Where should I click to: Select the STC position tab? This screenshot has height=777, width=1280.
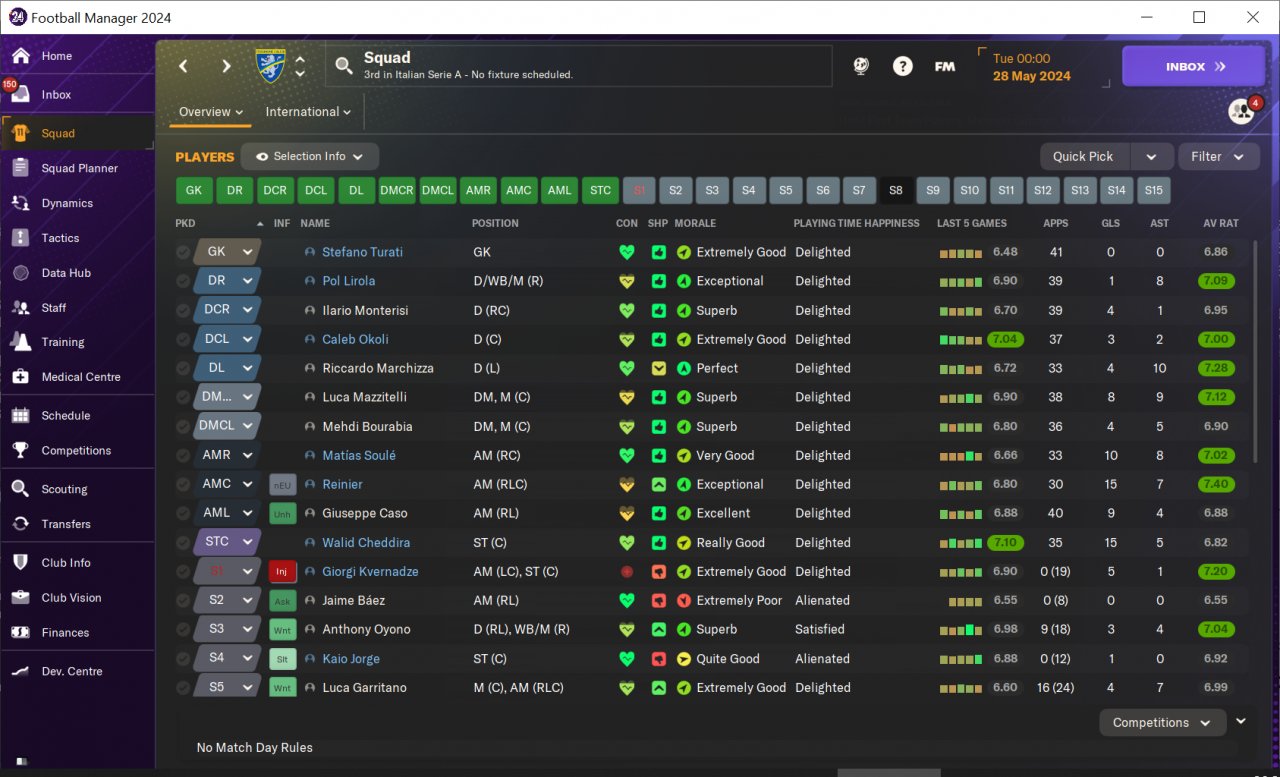(600, 190)
